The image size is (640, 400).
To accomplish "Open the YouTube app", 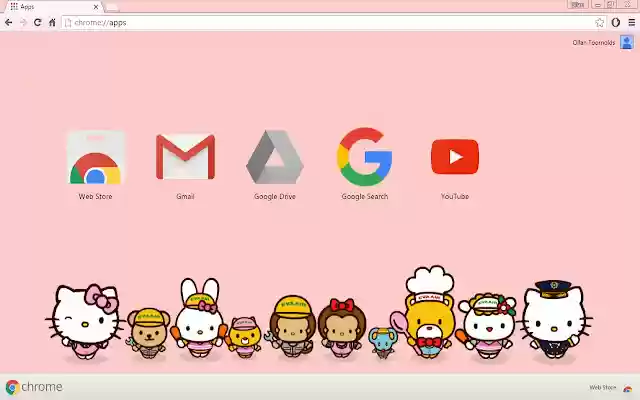I will click(x=455, y=168).
